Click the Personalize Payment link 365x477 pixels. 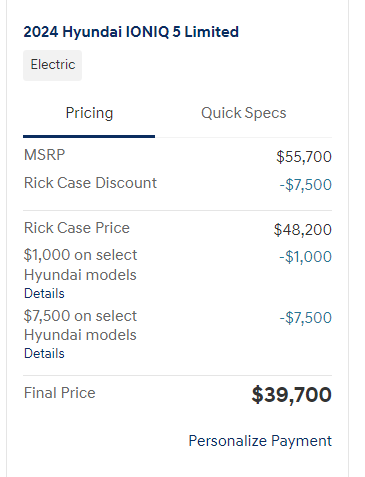(260, 441)
